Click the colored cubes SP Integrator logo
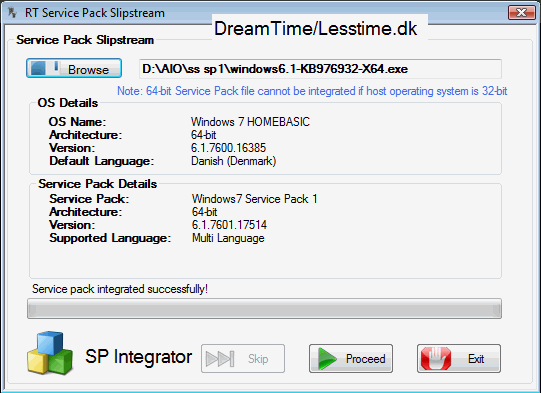 (50, 353)
